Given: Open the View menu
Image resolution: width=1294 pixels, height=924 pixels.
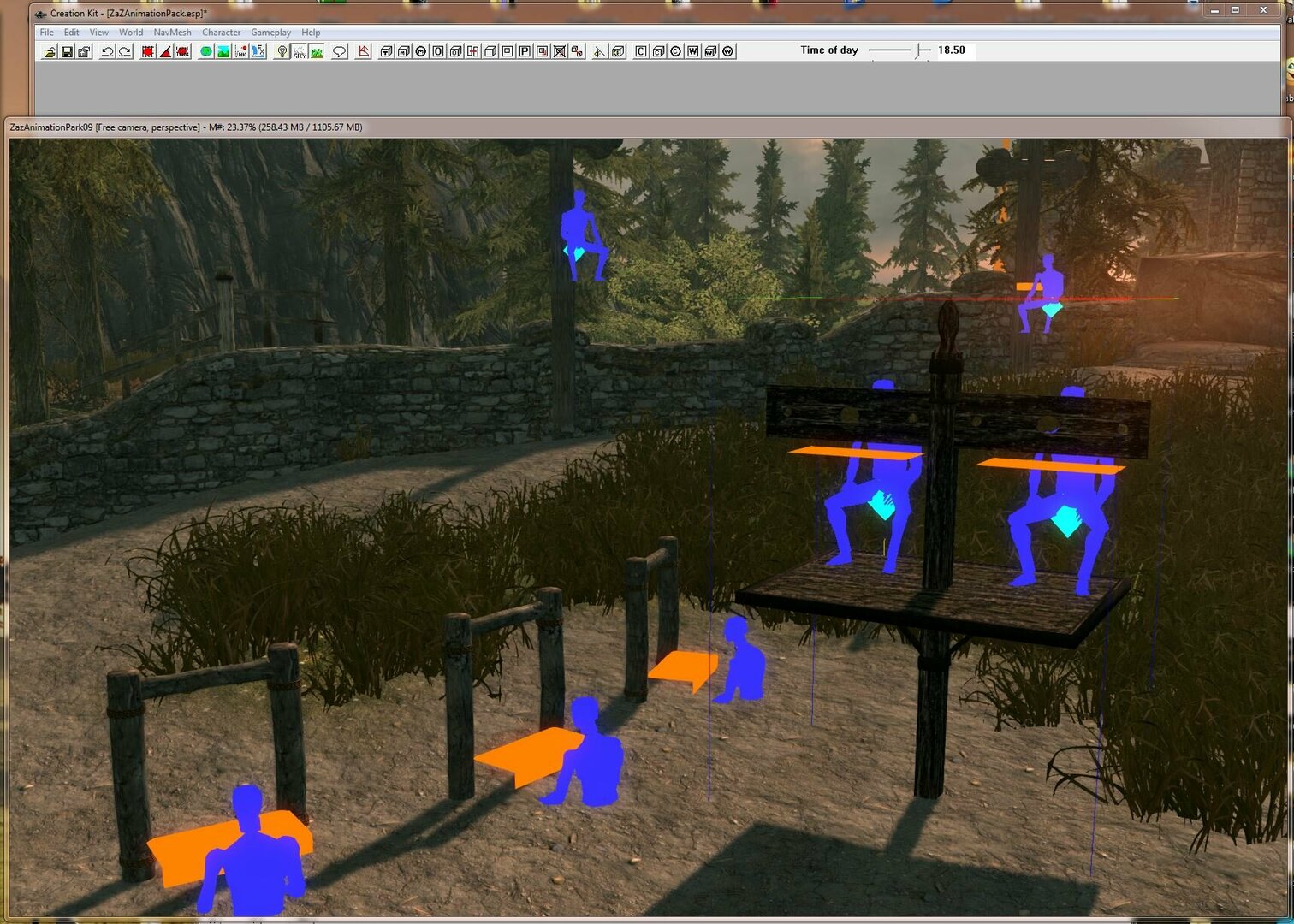Looking at the screenshot, I should click(x=99, y=33).
